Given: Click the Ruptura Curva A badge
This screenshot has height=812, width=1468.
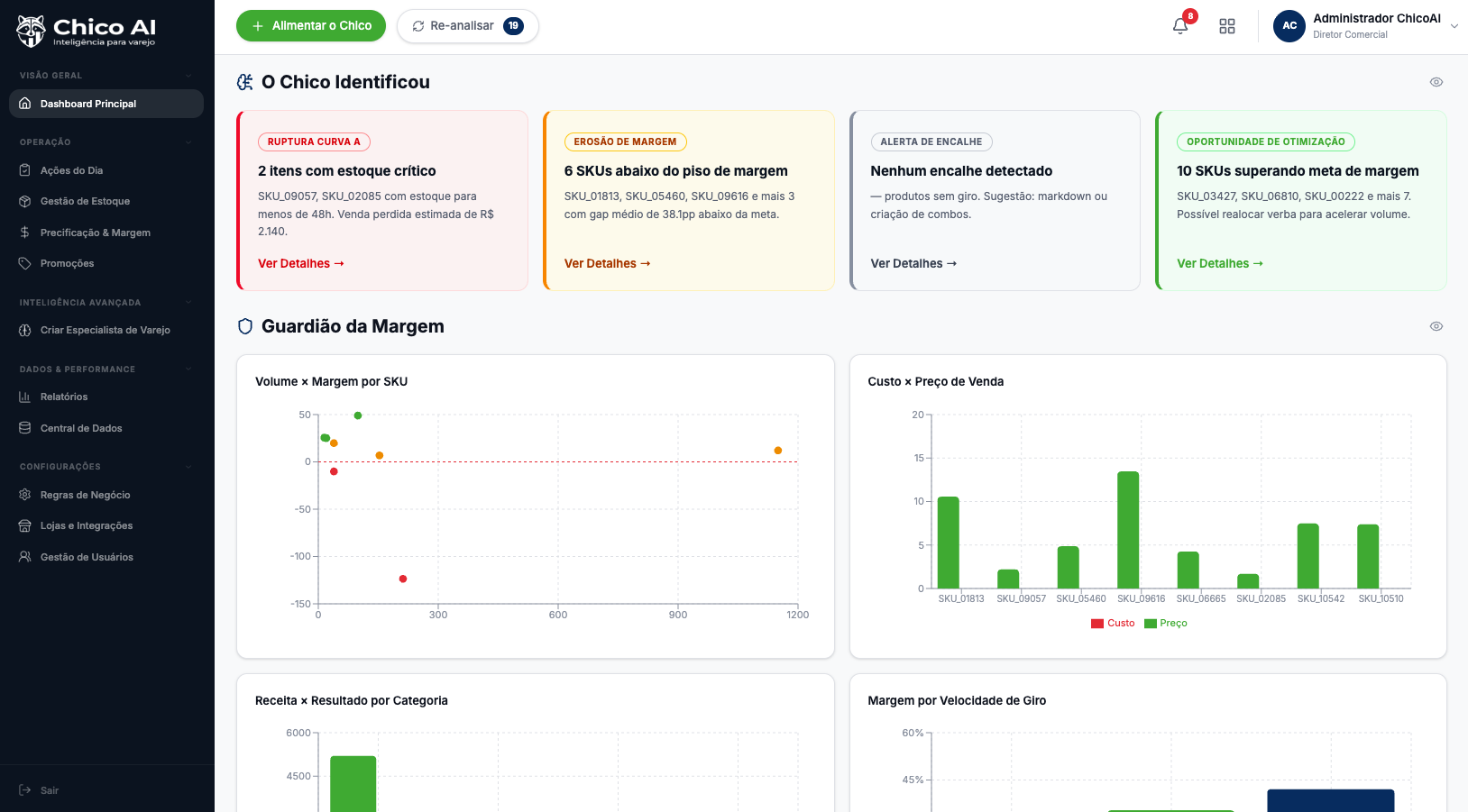Looking at the screenshot, I should click(314, 141).
